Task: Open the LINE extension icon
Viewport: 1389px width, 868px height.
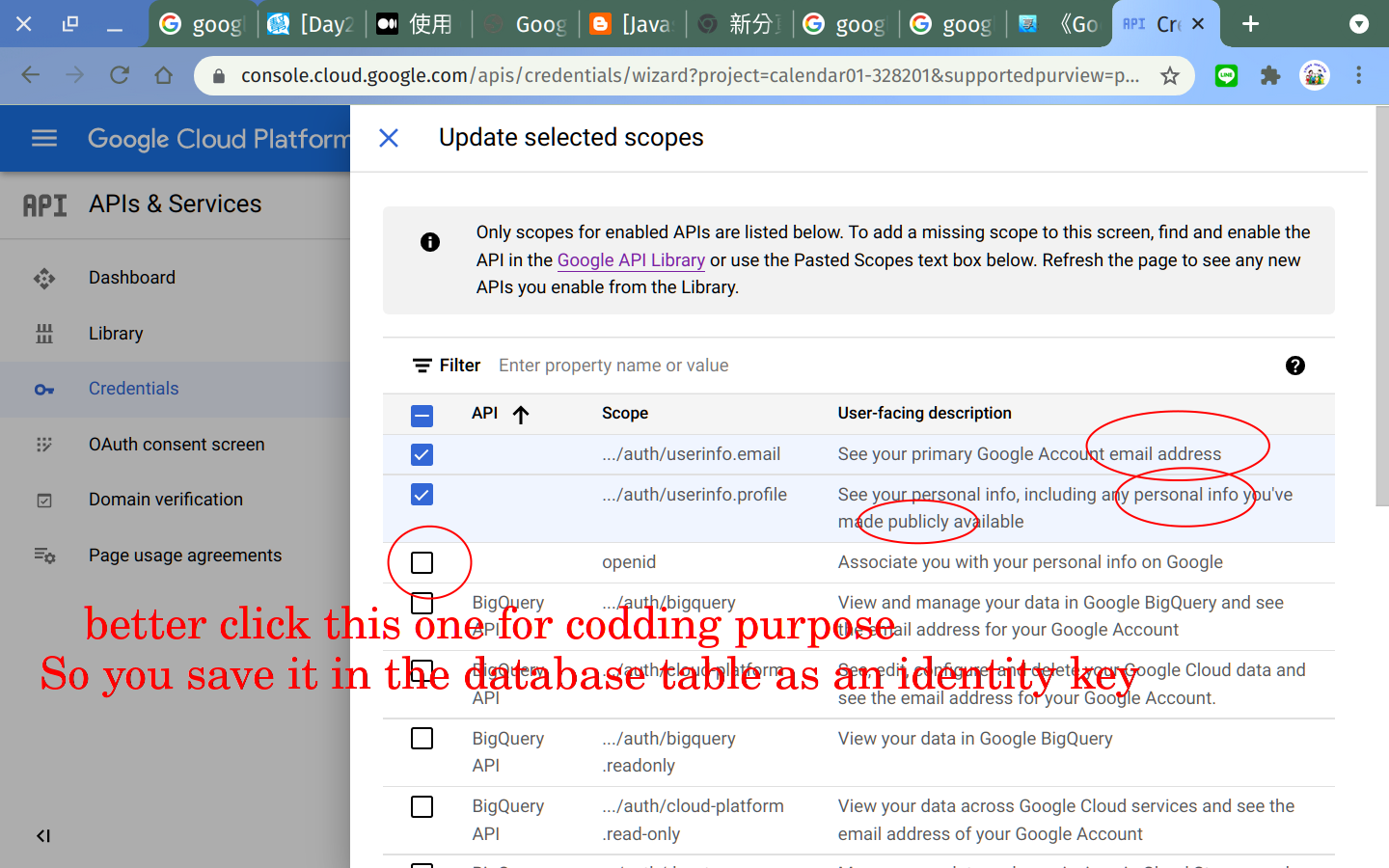Action: point(1226,75)
